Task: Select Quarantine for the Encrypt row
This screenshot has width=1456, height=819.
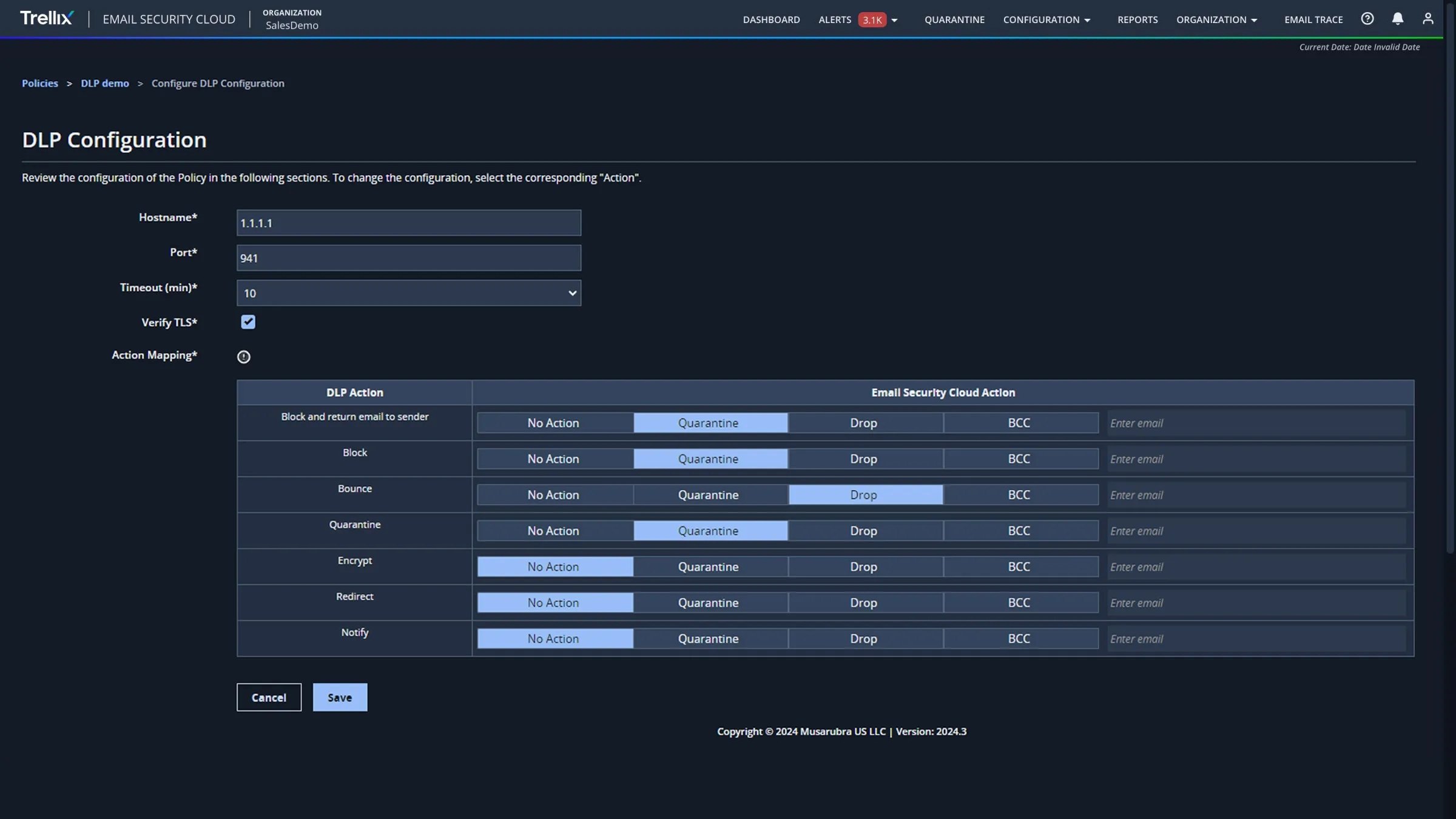Action: [710, 567]
